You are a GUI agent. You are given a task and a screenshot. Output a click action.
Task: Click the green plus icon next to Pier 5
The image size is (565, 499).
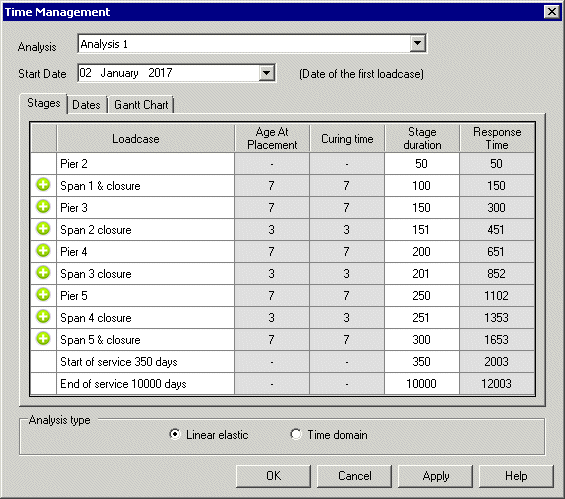(x=43, y=295)
